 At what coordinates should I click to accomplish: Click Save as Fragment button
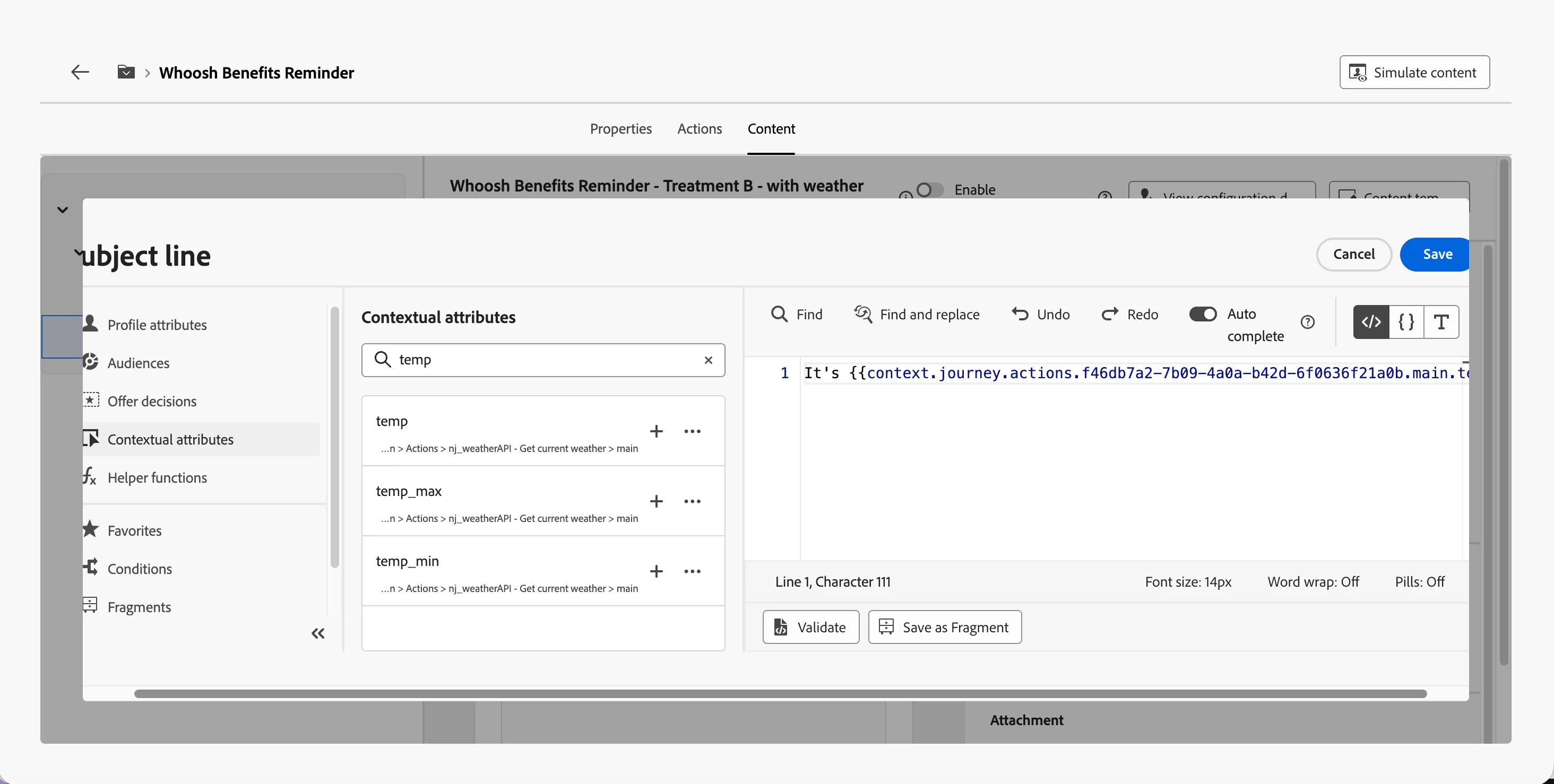(x=945, y=627)
